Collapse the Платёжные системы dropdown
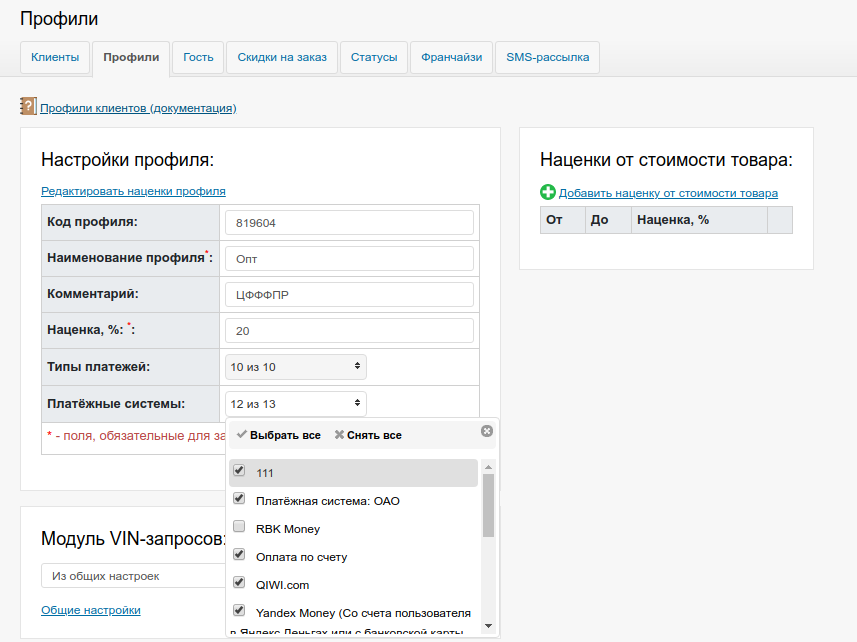Image resolution: width=857 pixels, height=642 pixels. coord(296,404)
